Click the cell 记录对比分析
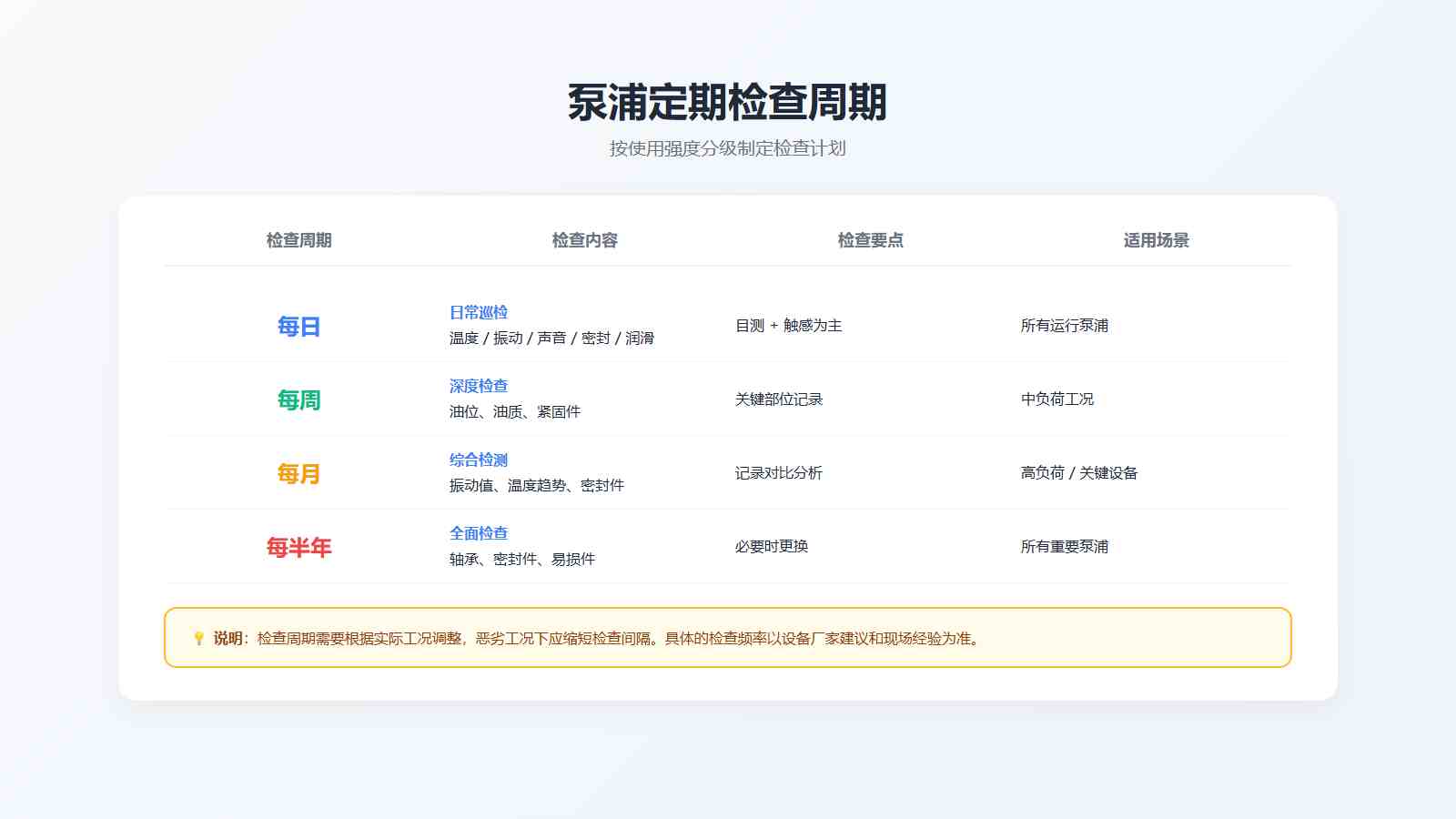This screenshot has height=819, width=1456. tap(779, 473)
